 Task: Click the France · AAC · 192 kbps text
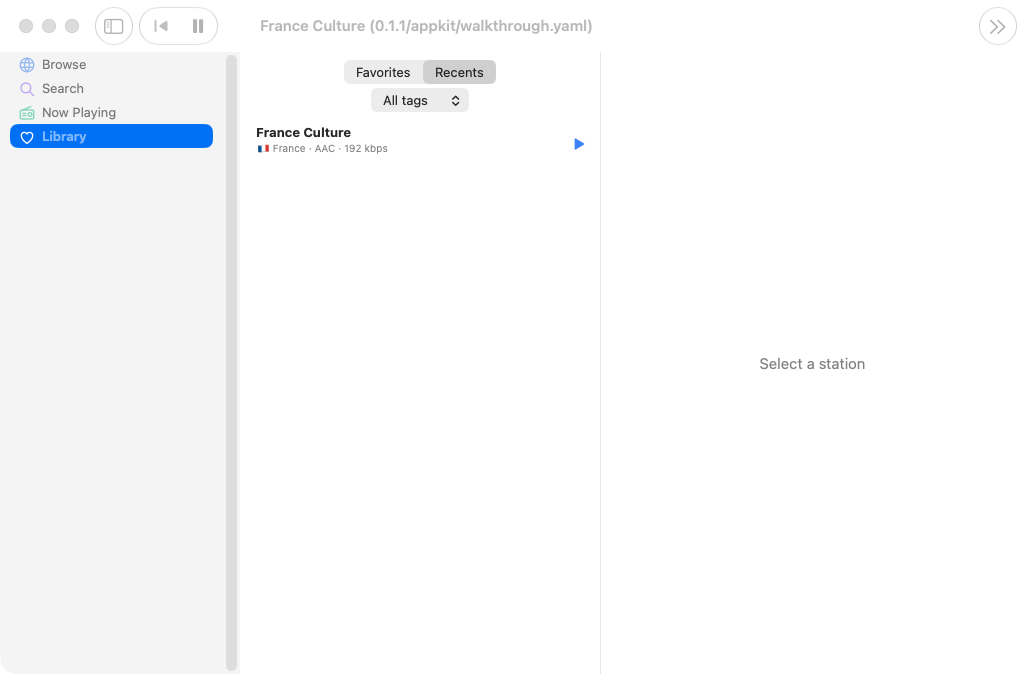click(330, 149)
